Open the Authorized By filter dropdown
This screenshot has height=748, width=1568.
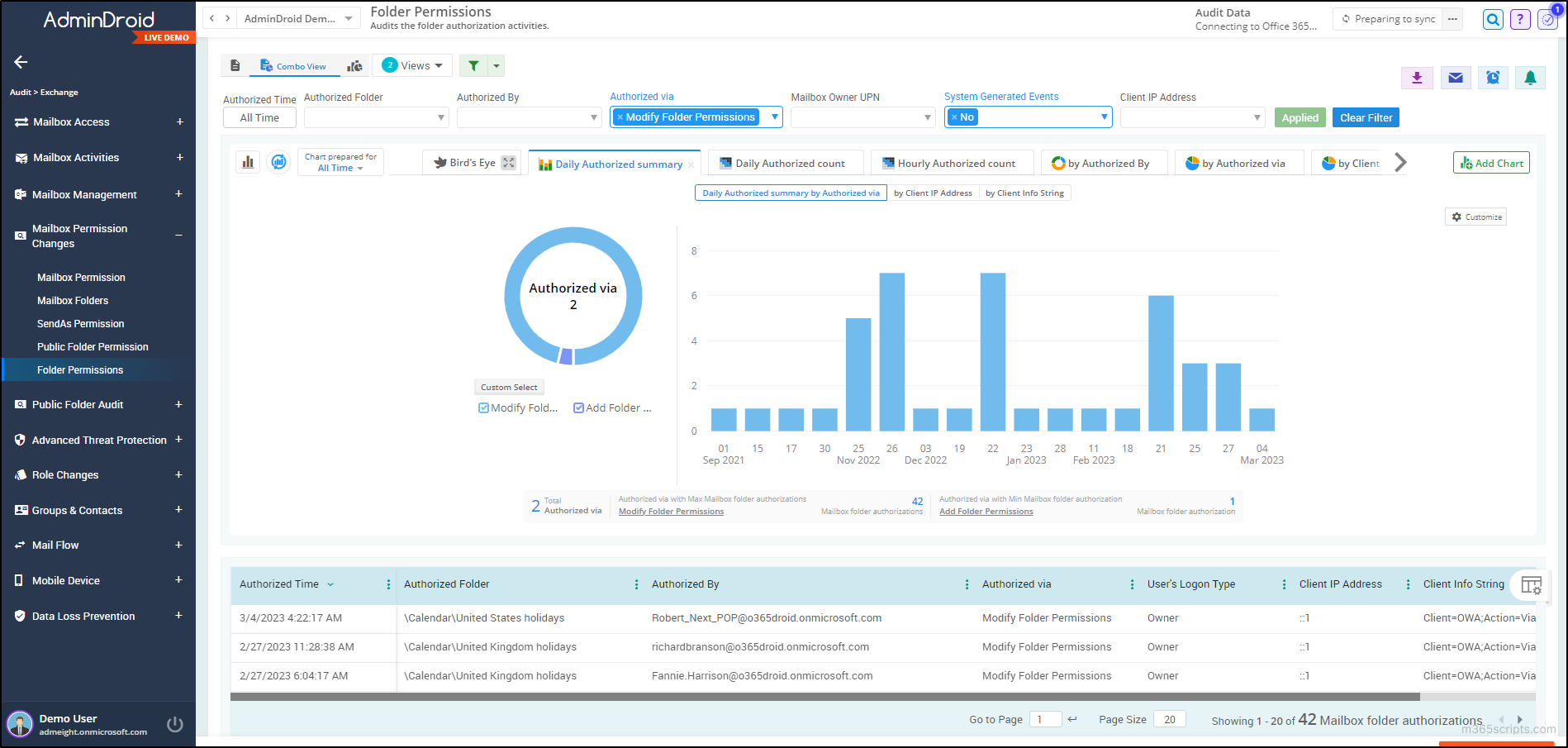point(529,118)
